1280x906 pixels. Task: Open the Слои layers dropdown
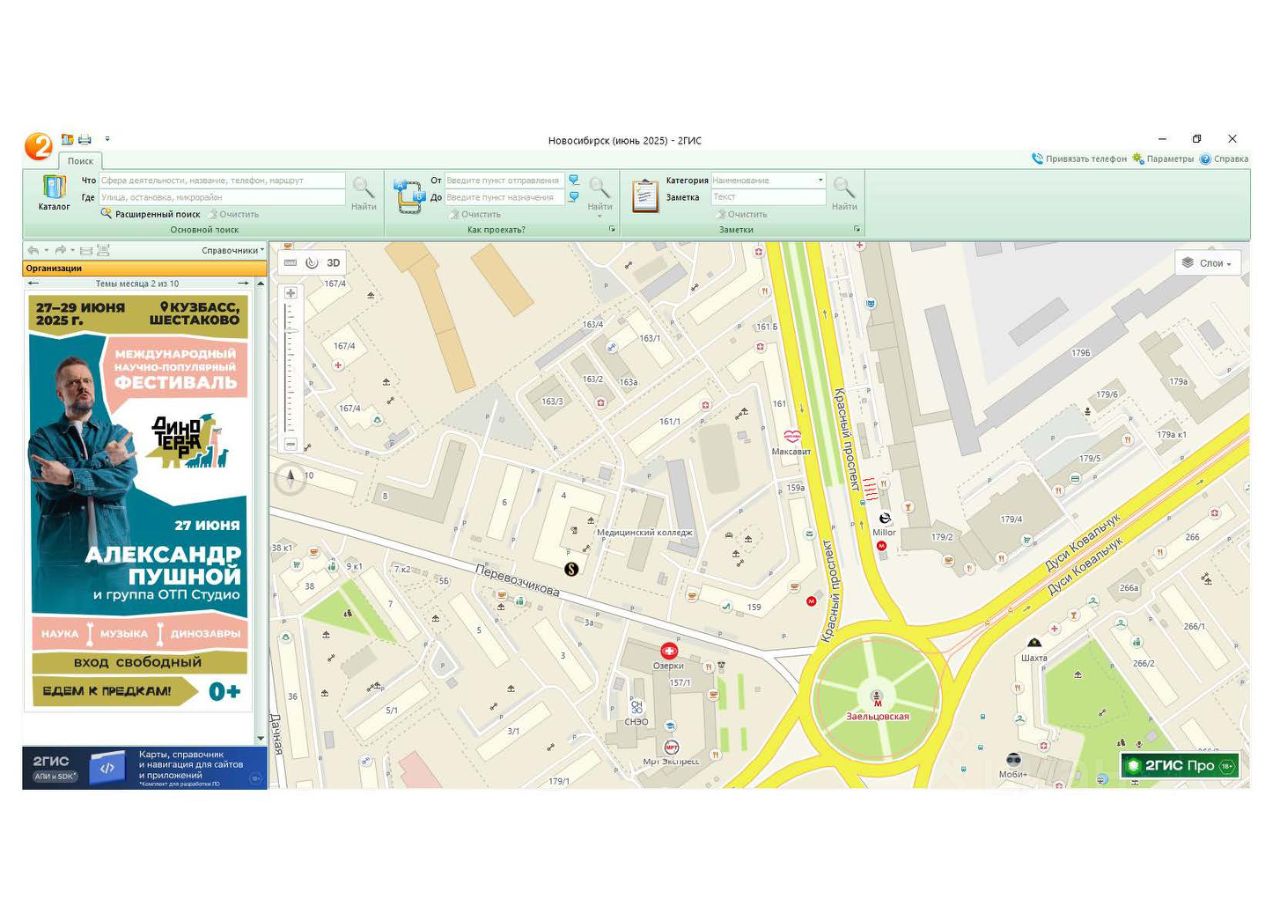click(x=1208, y=263)
